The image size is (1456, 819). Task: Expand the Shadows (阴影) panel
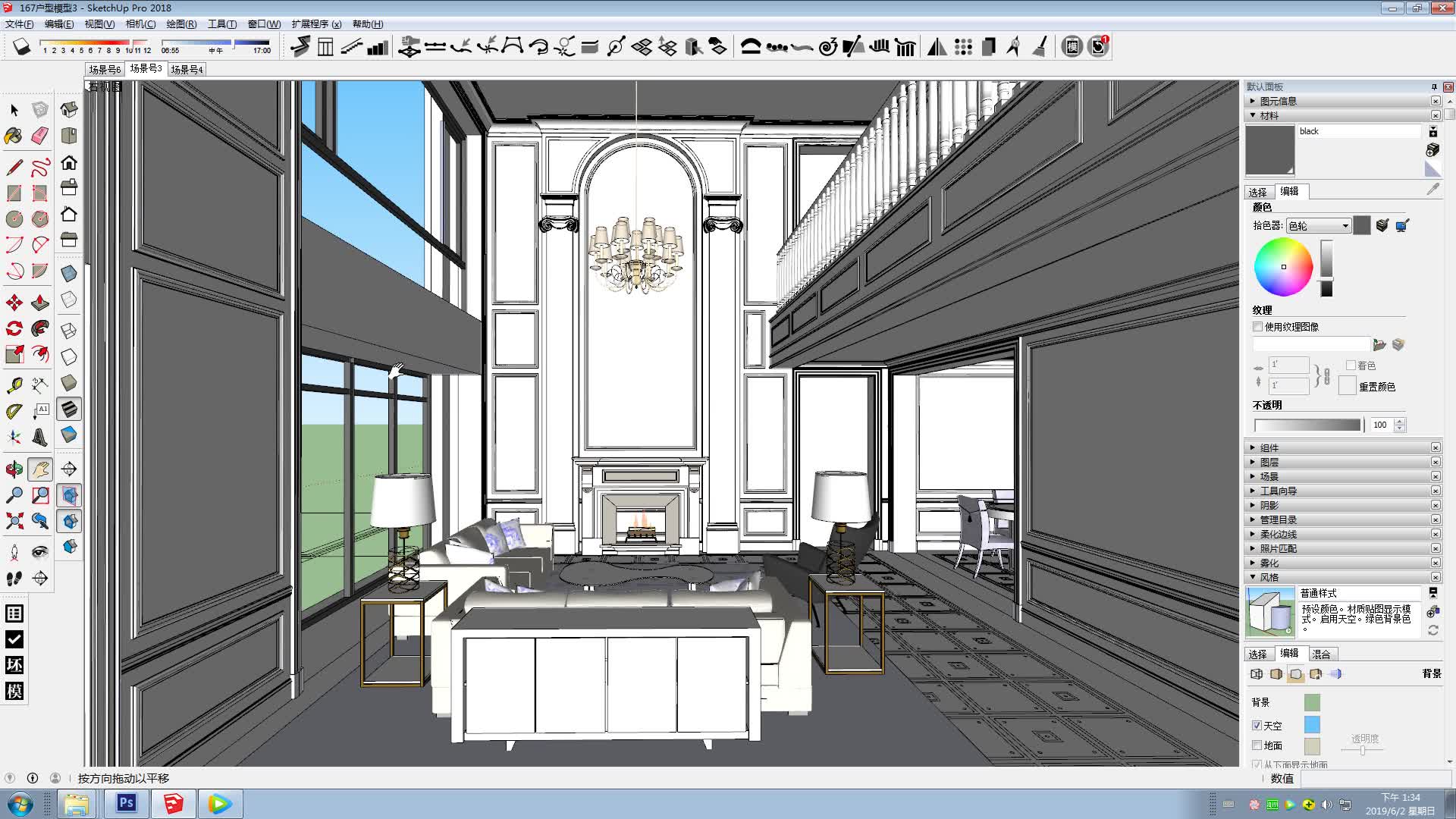coord(1269,505)
